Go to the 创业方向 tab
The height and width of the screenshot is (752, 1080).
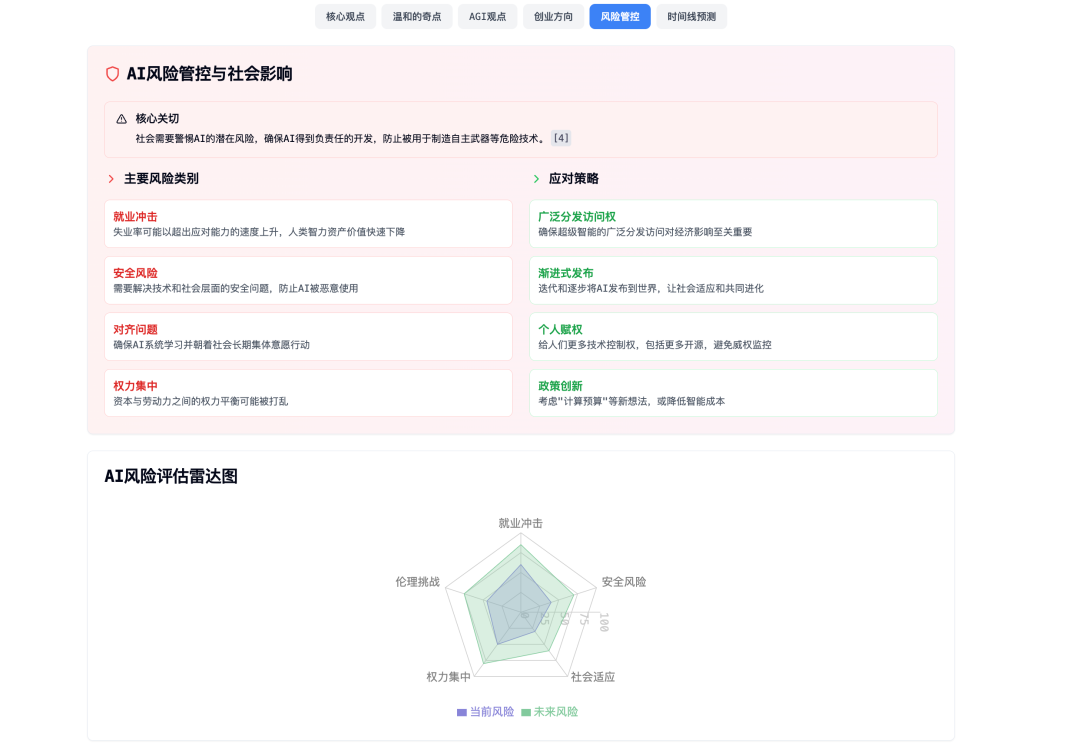(553, 16)
